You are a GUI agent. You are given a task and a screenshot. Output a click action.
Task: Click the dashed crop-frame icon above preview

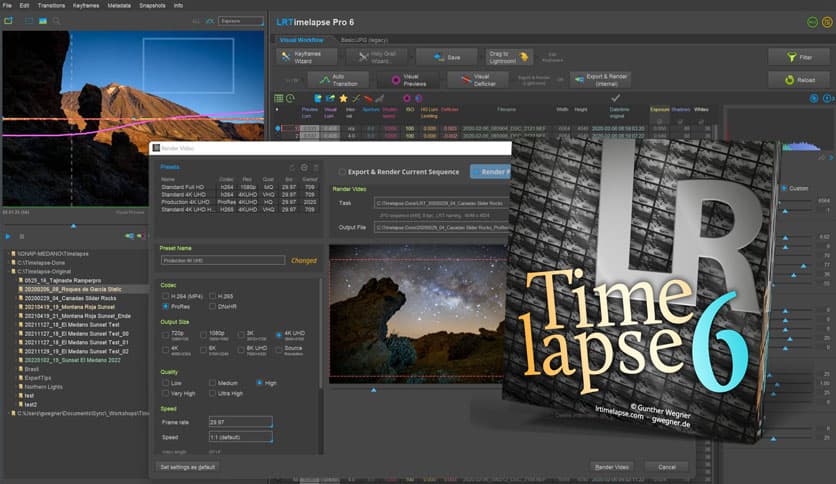coord(29,21)
